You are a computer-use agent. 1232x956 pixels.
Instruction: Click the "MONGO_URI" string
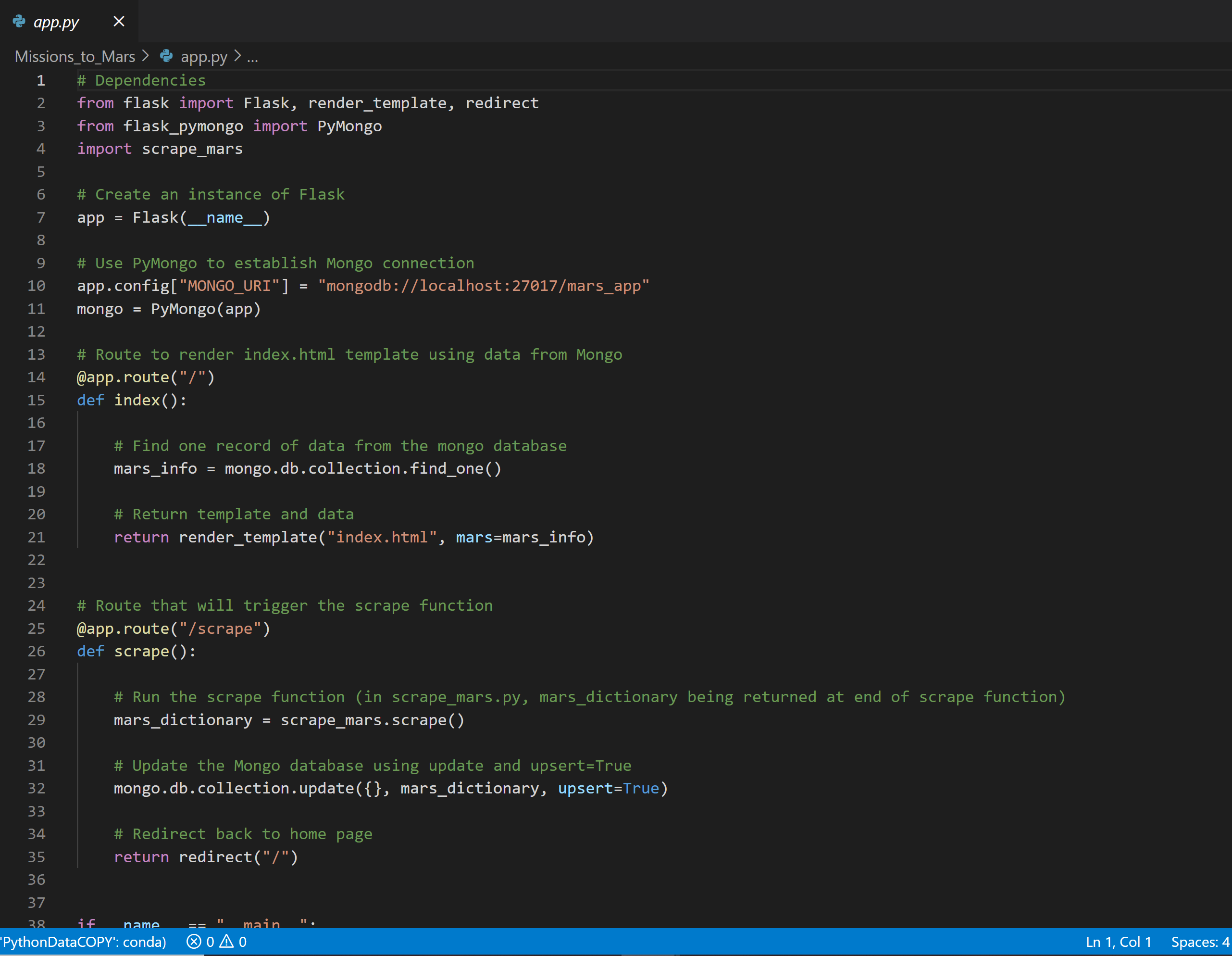[229, 286]
